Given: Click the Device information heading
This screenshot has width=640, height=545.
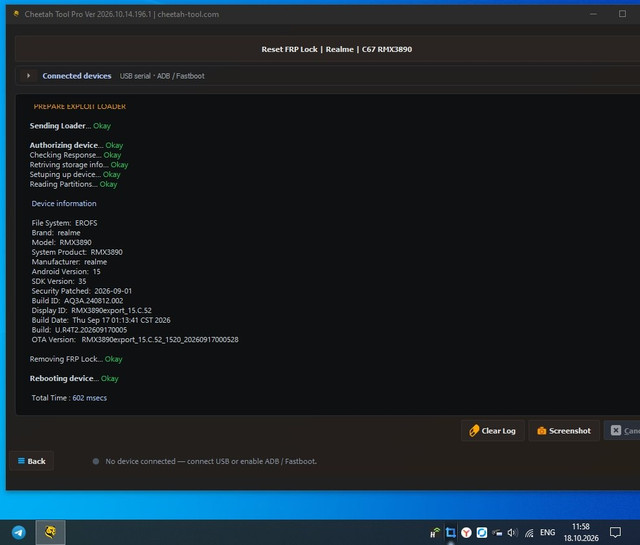Looking at the screenshot, I should pos(64,204).
